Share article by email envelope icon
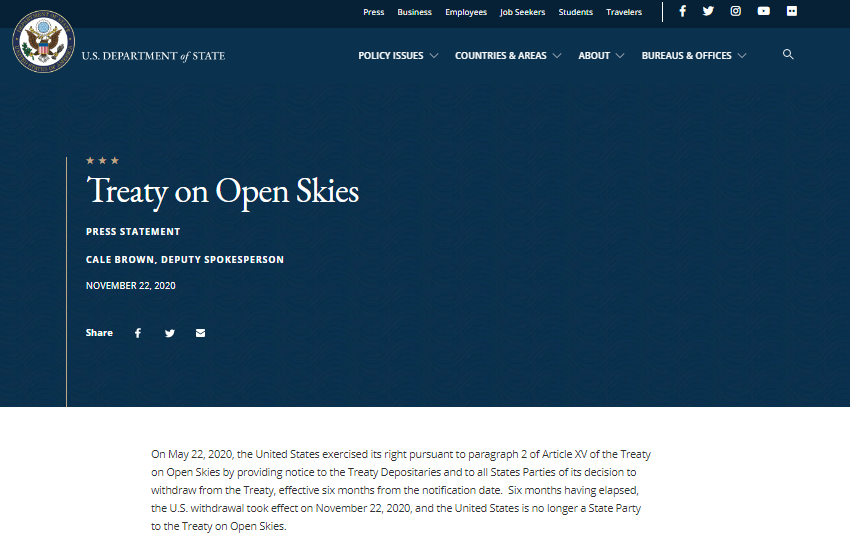850x538 pixels. point(200,333)
